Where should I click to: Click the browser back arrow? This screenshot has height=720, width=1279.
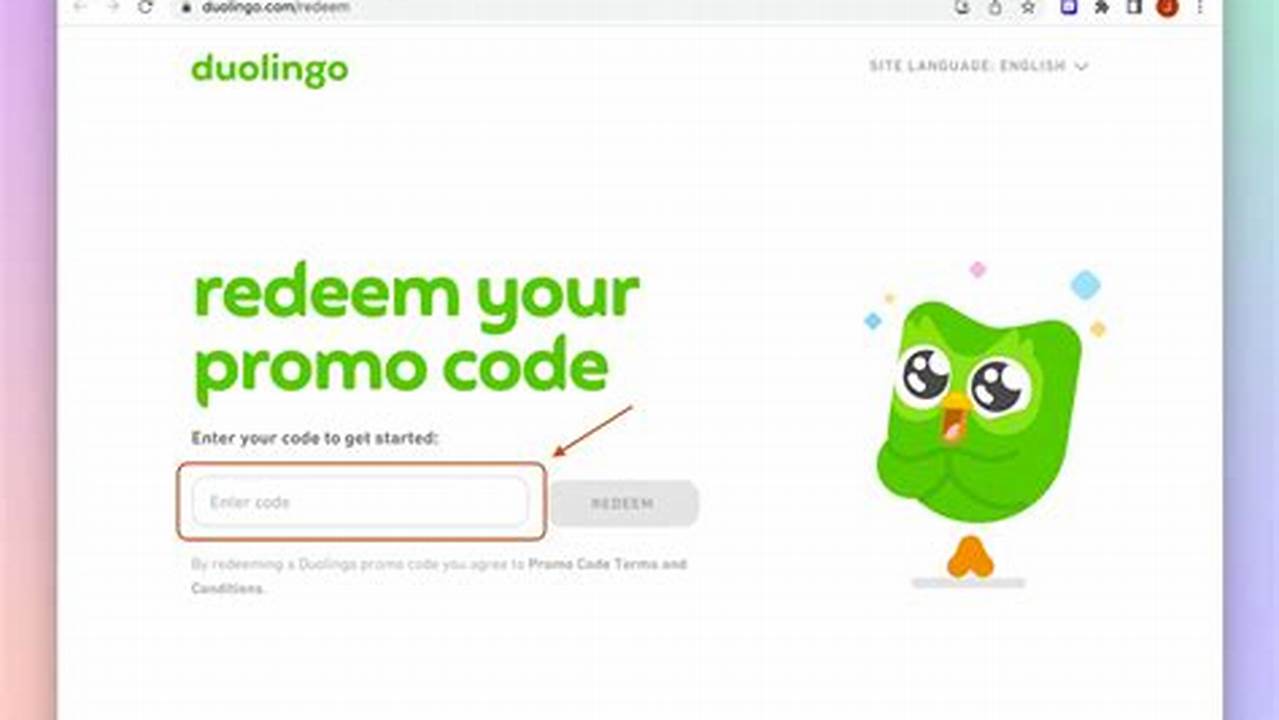(79, 6)
